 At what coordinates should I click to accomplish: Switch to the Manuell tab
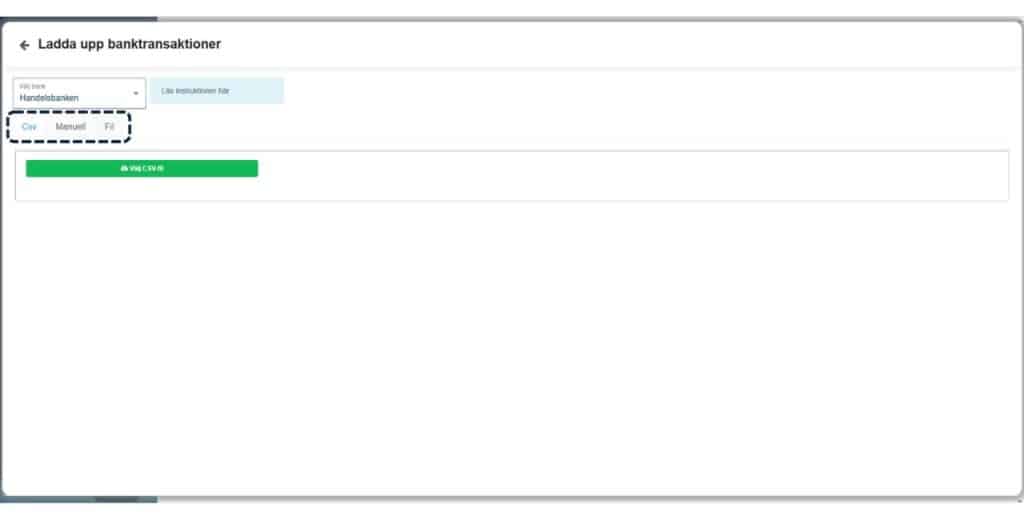pyautogui.click(x=71, y=127)
